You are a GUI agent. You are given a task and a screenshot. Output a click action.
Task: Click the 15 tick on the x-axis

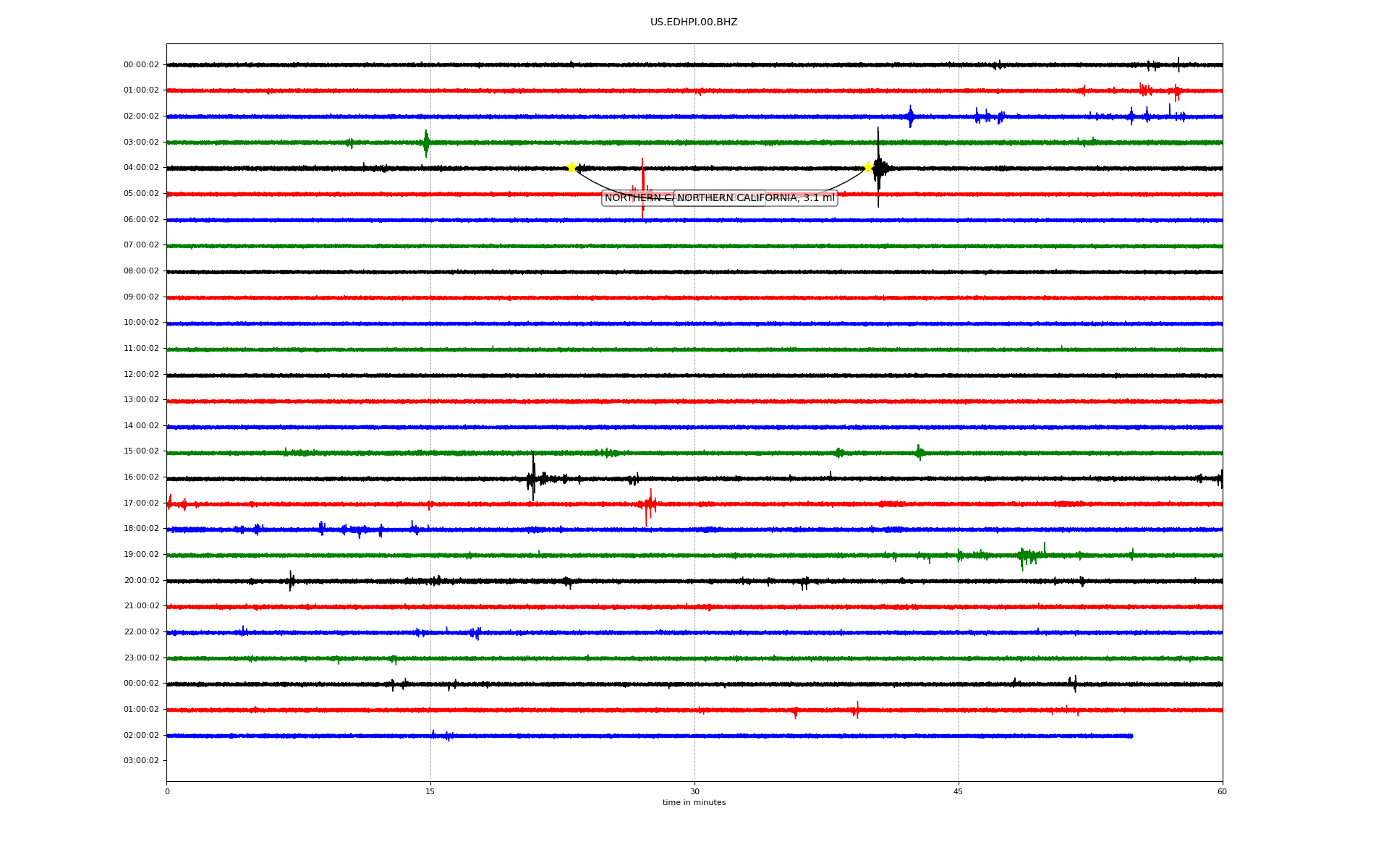pos(430,791)
